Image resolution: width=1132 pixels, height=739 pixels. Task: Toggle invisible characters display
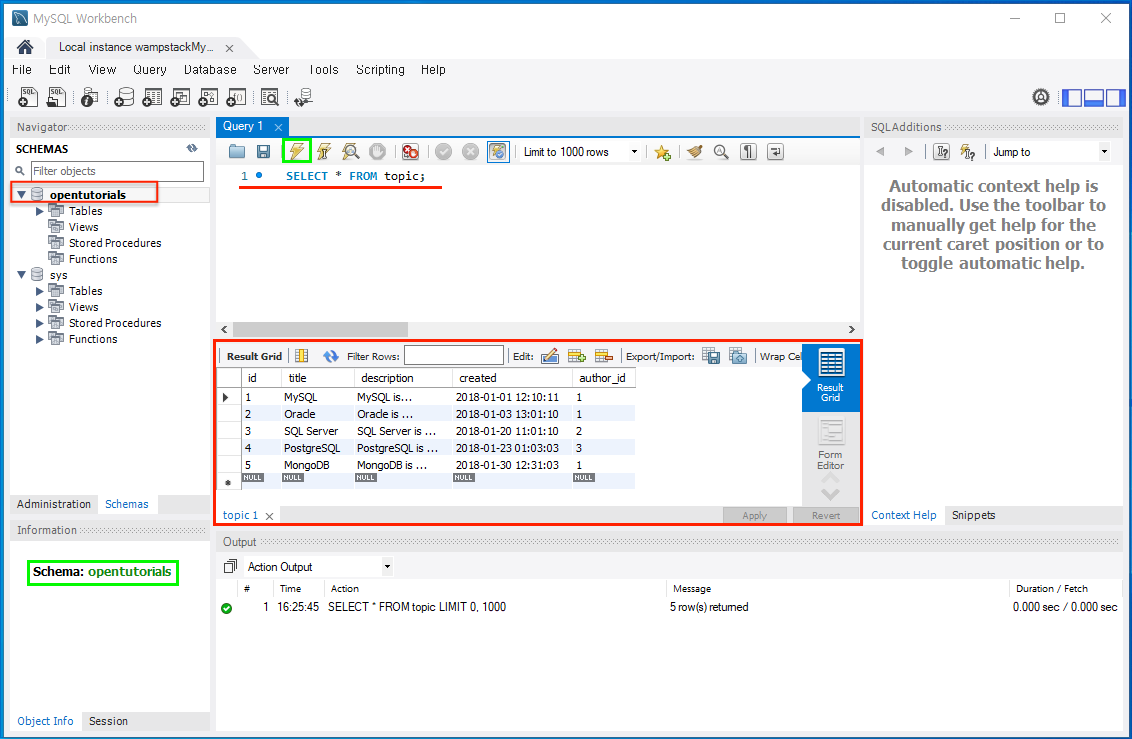(x=749, y=152)
